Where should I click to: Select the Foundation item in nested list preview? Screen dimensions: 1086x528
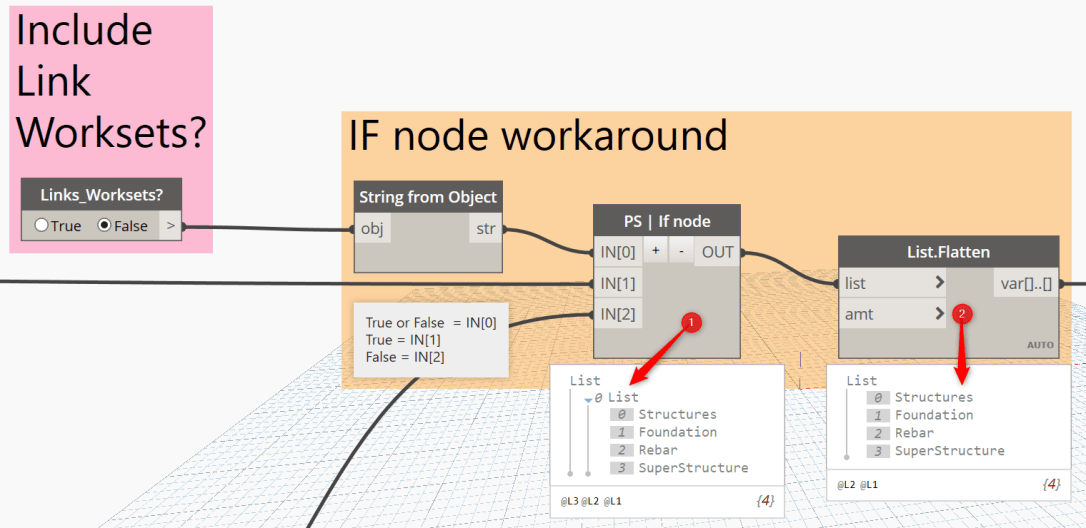tap(677, 432)
